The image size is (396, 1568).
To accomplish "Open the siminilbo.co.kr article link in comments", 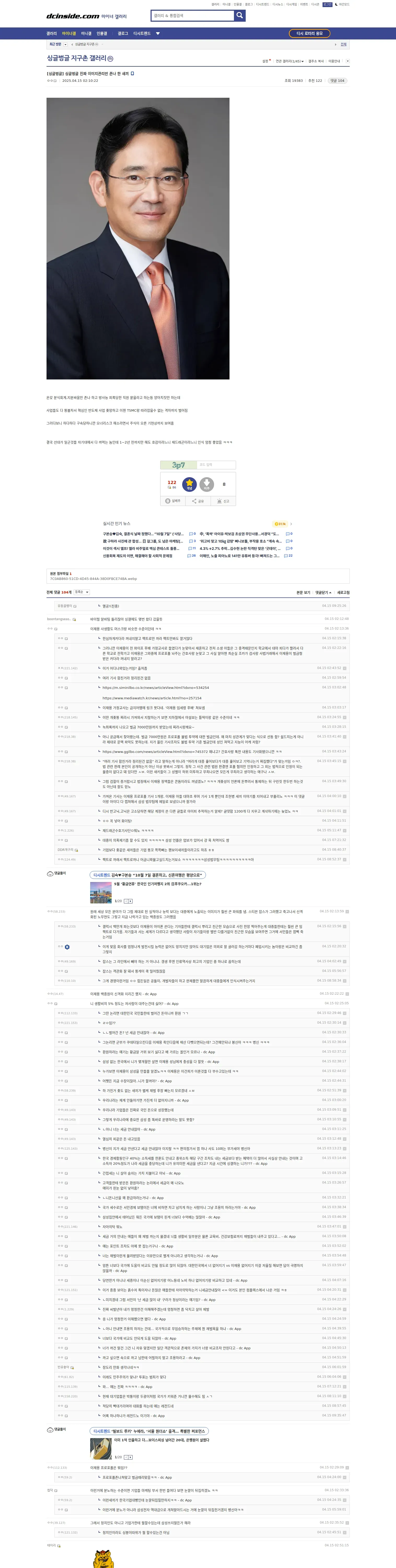I will (155, 687).
